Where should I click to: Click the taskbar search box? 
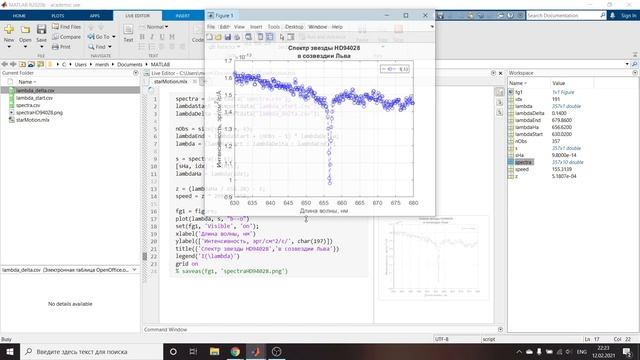[91, 351]
